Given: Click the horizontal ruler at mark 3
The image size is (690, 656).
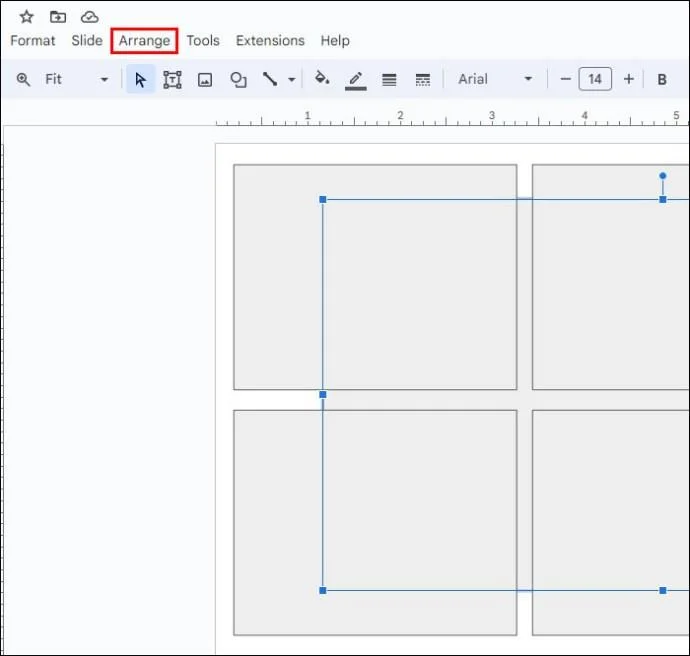Looking at the screenshot, I should (492, 116).
